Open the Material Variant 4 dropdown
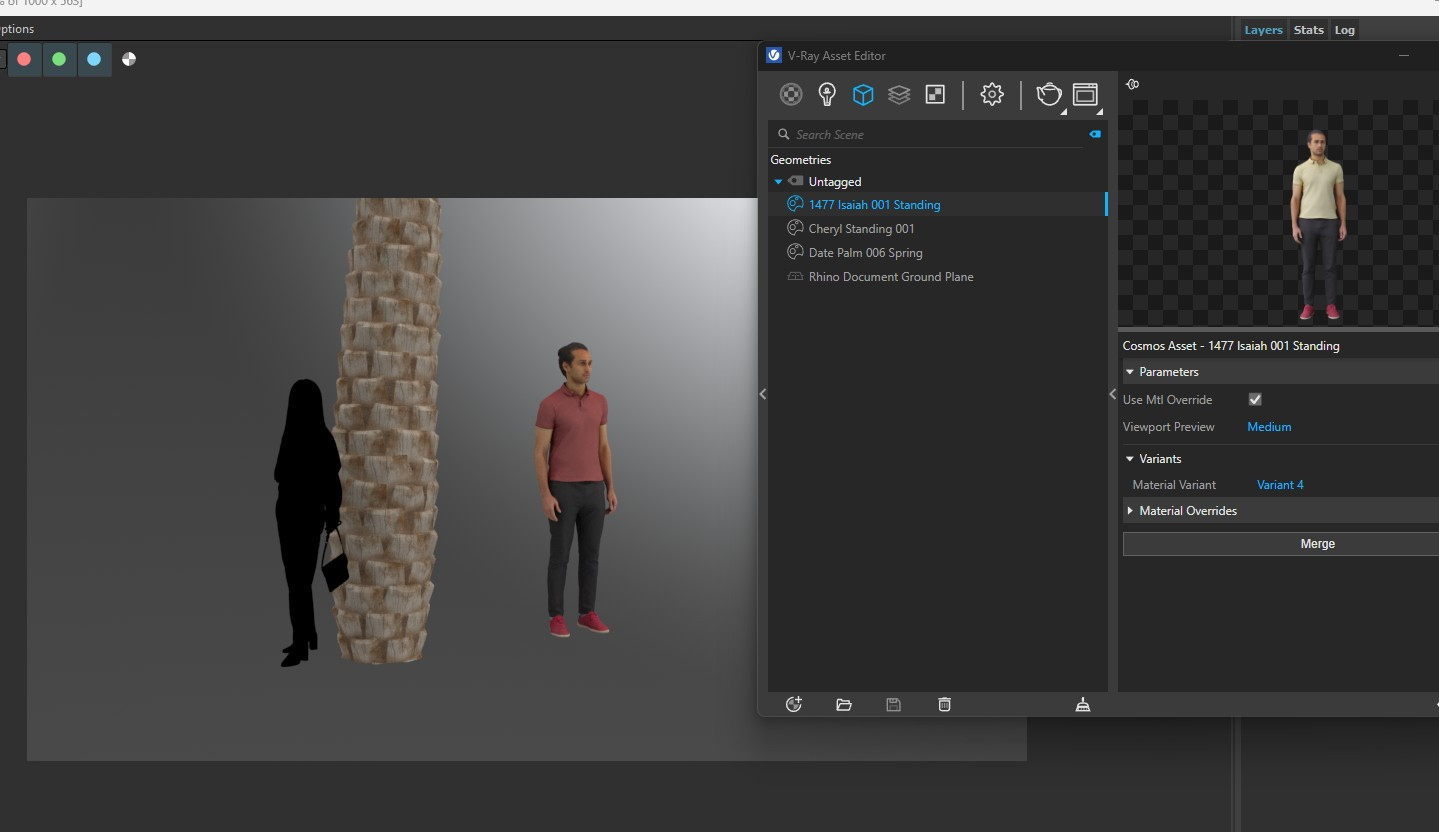Image resolution: width=1439 pixels, height=832 pixels. (x=1280, y=485)
